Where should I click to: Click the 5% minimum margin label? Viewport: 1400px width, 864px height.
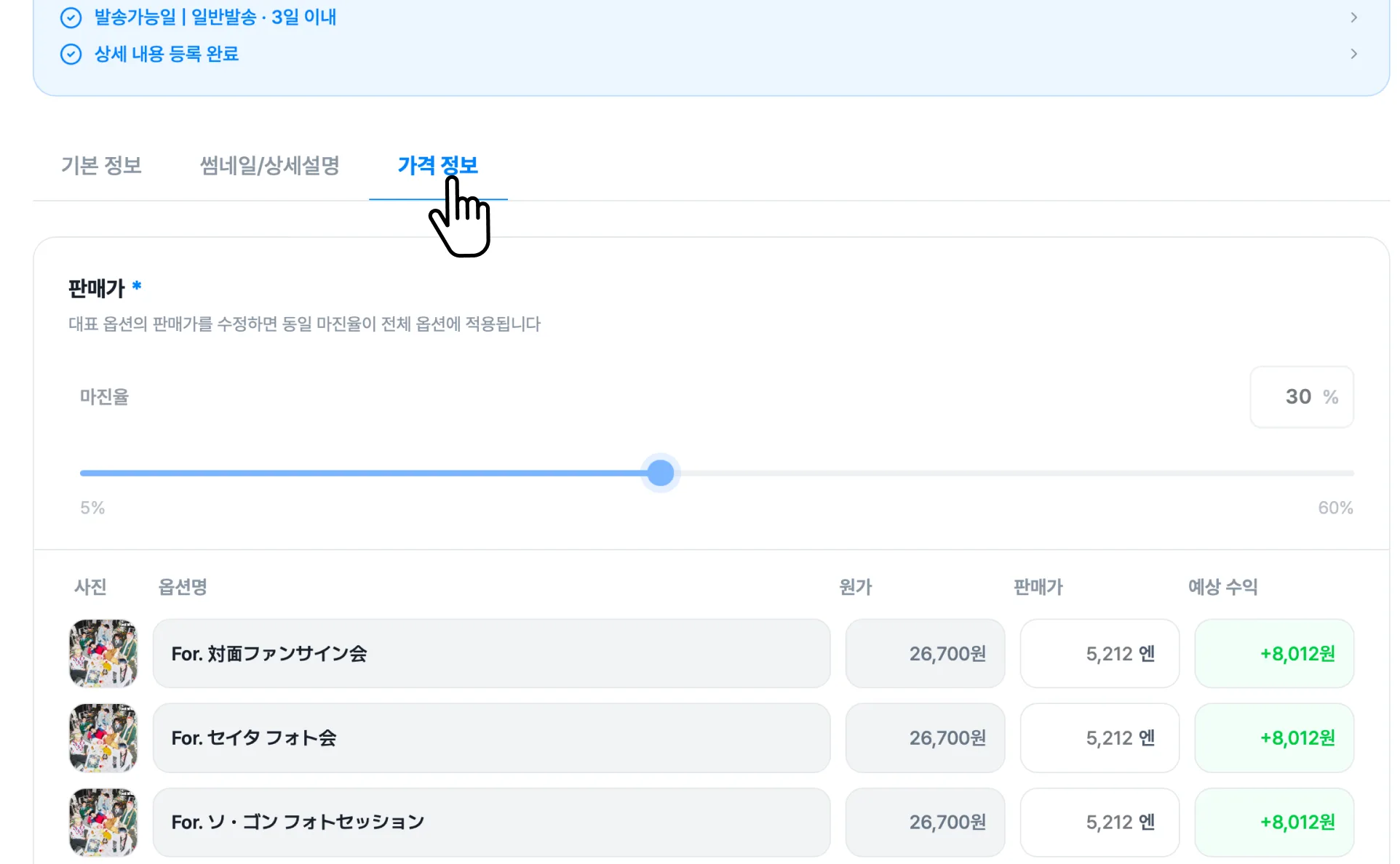(x=92, y=508)
